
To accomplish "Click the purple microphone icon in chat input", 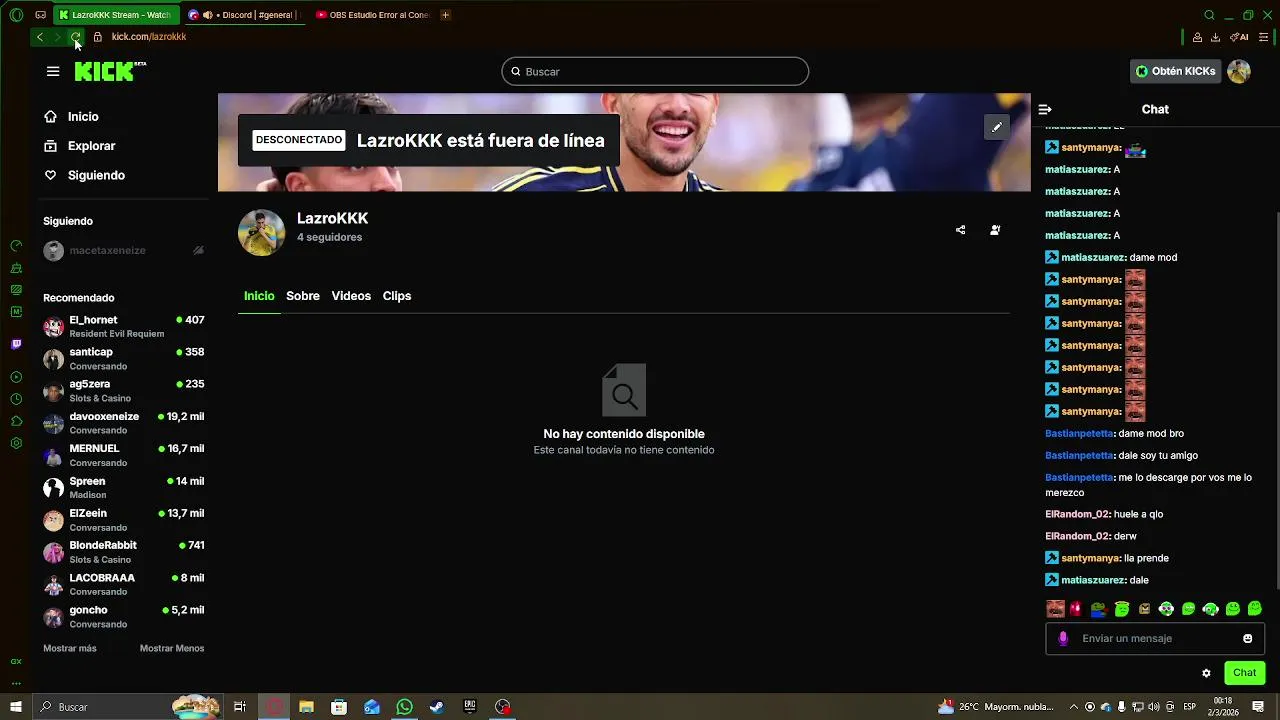I will [x=1063, y=638].
